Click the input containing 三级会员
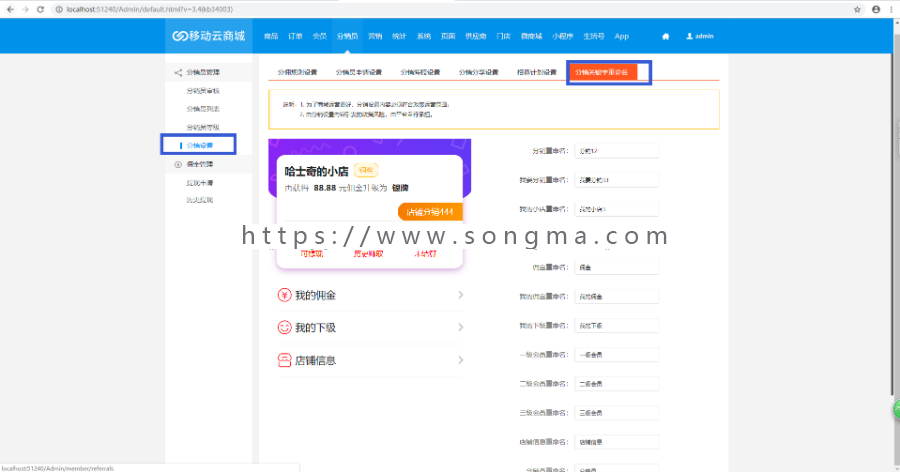 click(x=616, y=413)
